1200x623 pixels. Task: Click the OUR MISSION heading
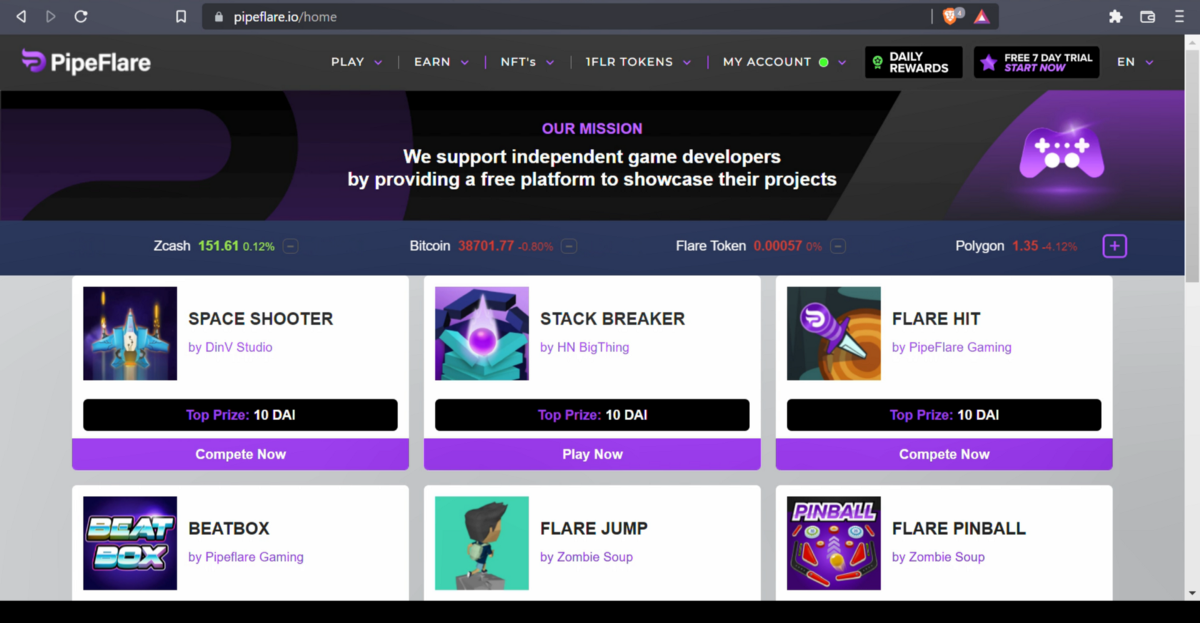pyautogui.click(x=592, y=129)
